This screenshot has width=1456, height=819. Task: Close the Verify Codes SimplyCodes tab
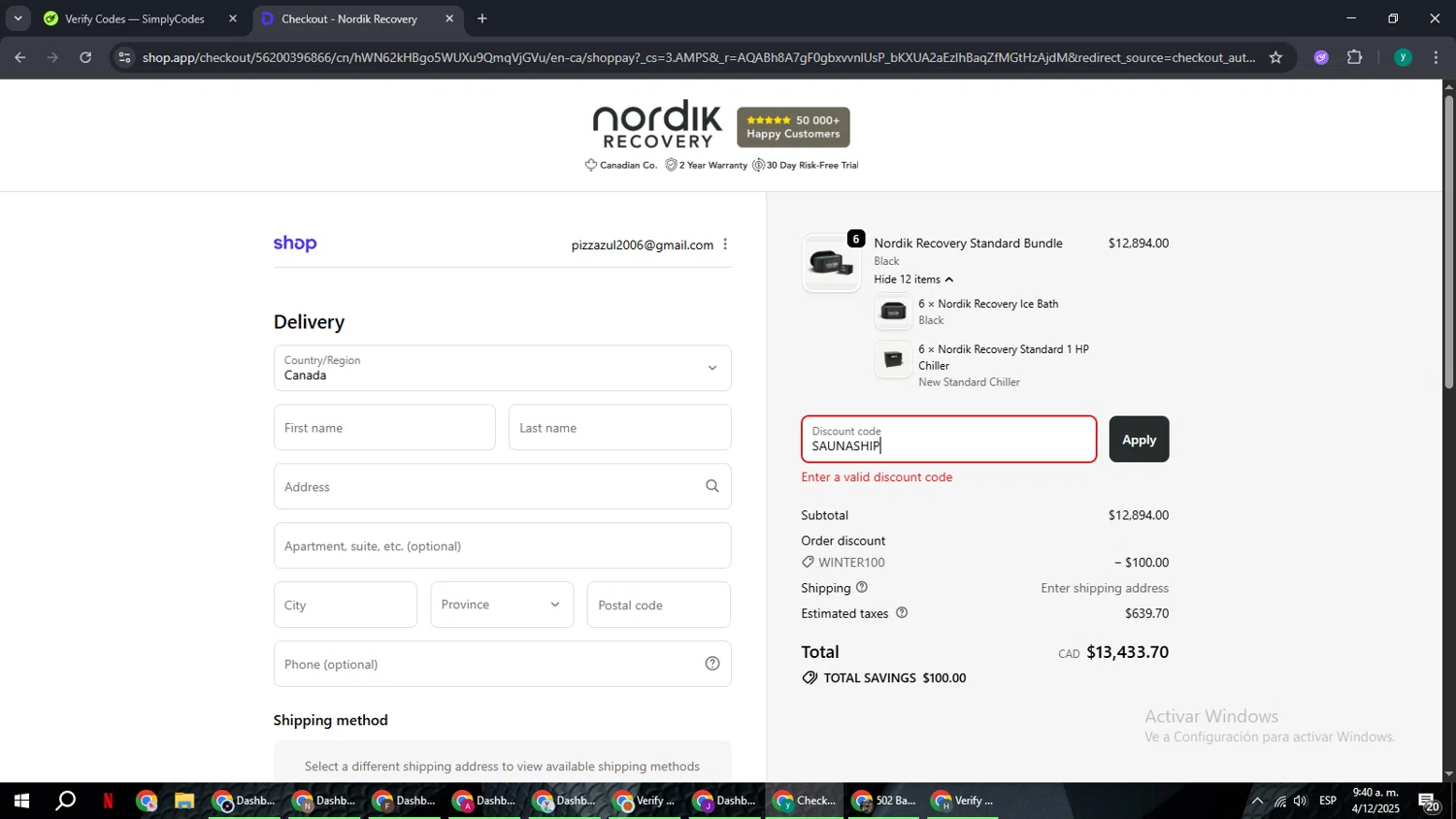pos(233,18)
